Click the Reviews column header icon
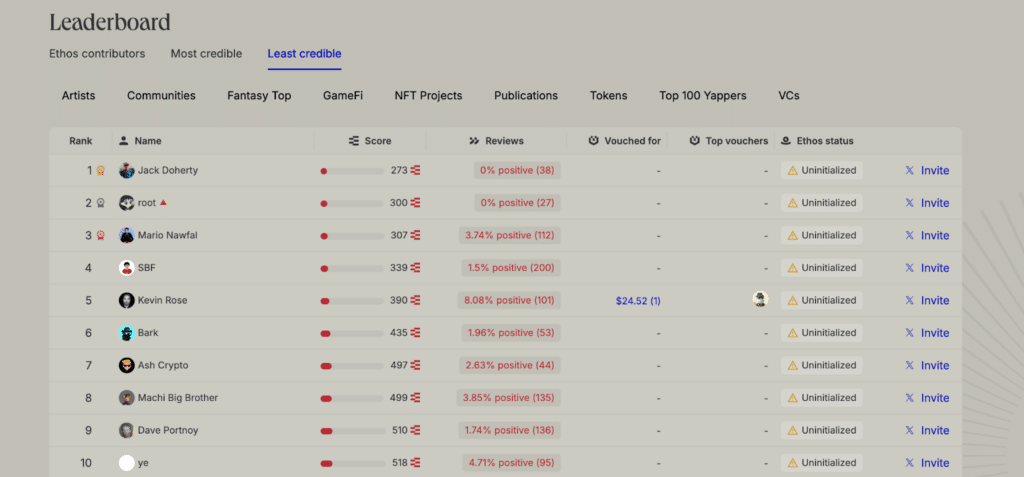The height and width of the screenshot is (477, 1024). point(475,140)
